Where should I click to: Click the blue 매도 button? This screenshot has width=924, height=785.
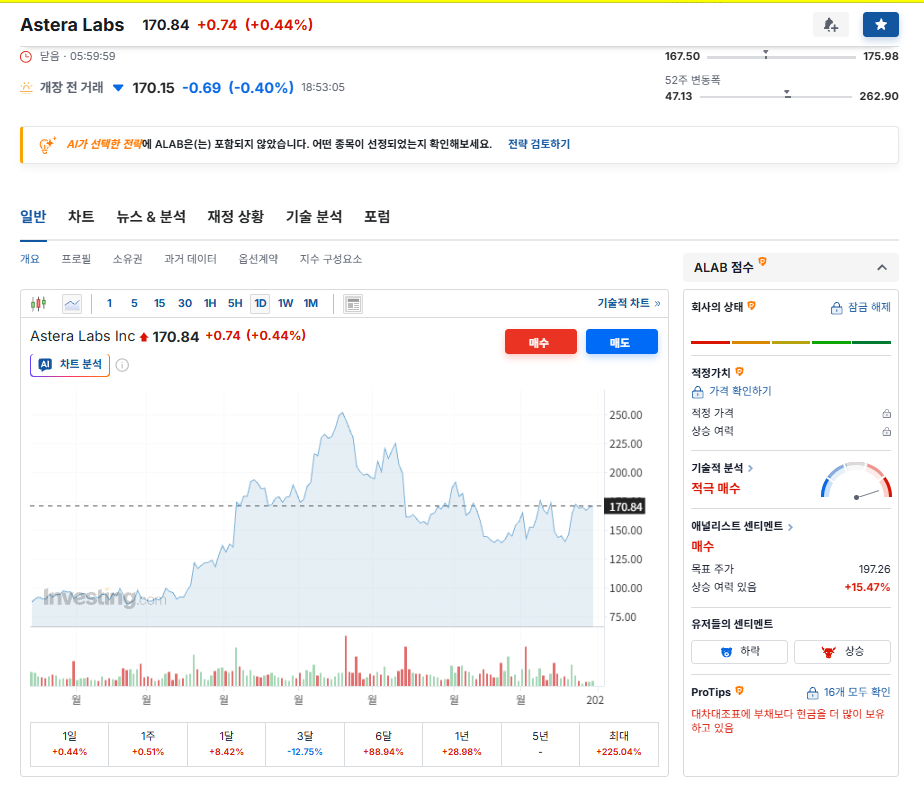(622, 342)
